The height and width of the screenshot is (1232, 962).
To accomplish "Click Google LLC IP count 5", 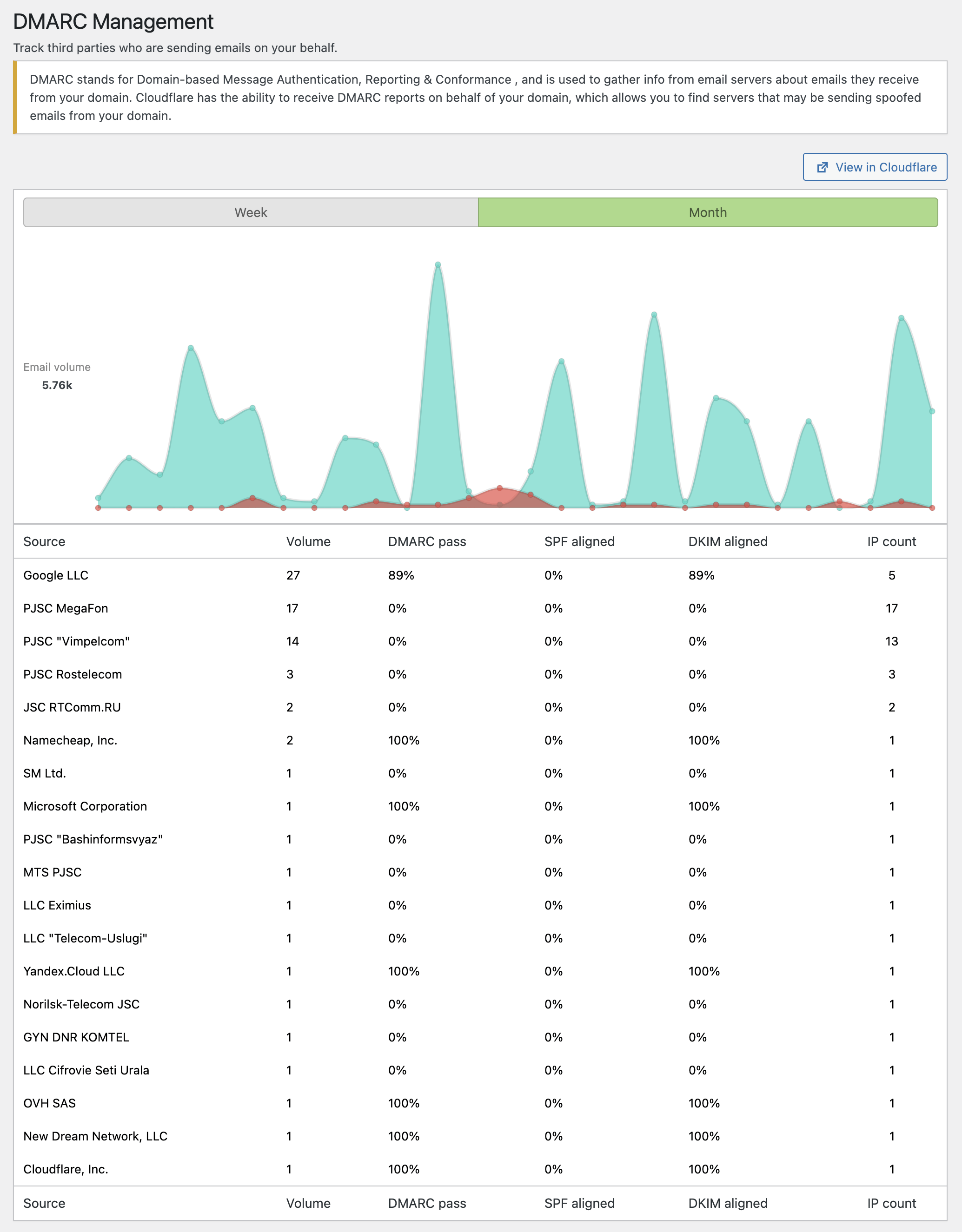I will pyautogui.click(x=891, y=575).
